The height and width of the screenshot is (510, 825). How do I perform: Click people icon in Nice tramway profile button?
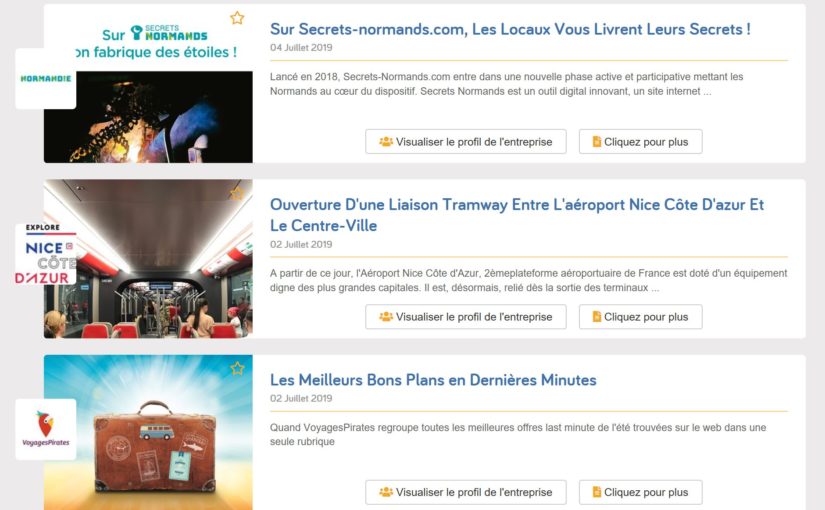click(386, 317)
